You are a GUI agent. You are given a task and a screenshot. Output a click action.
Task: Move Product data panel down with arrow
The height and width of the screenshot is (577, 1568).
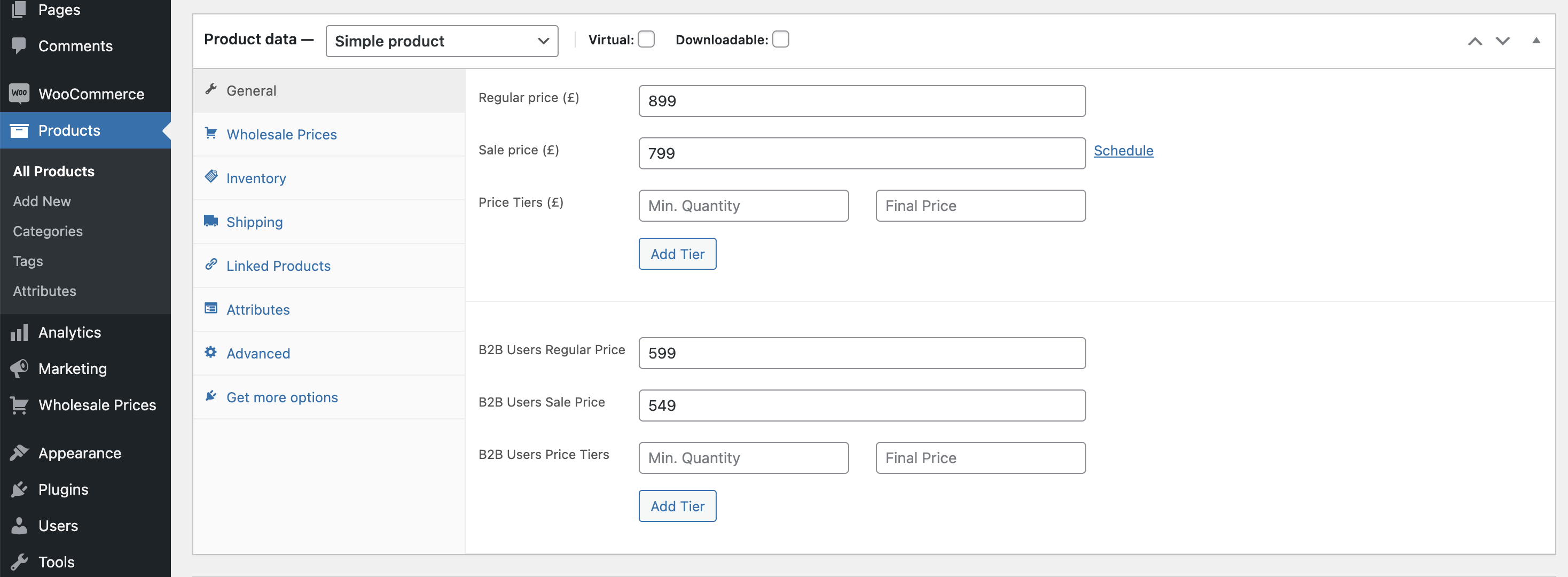coord(1502,41)
